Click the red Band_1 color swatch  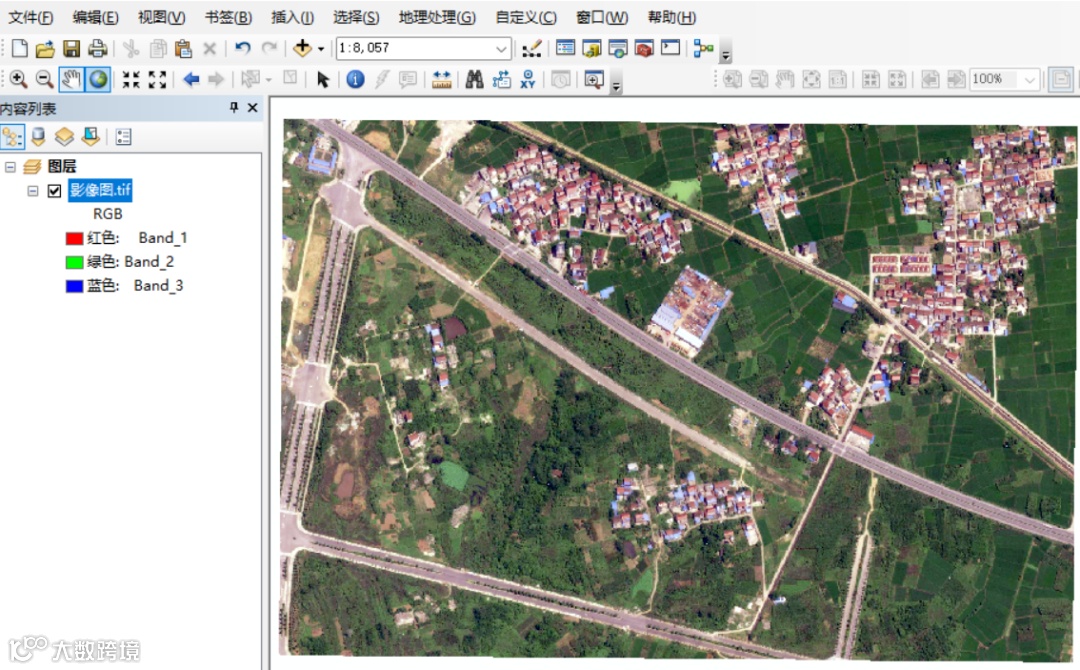coord(73,238)
